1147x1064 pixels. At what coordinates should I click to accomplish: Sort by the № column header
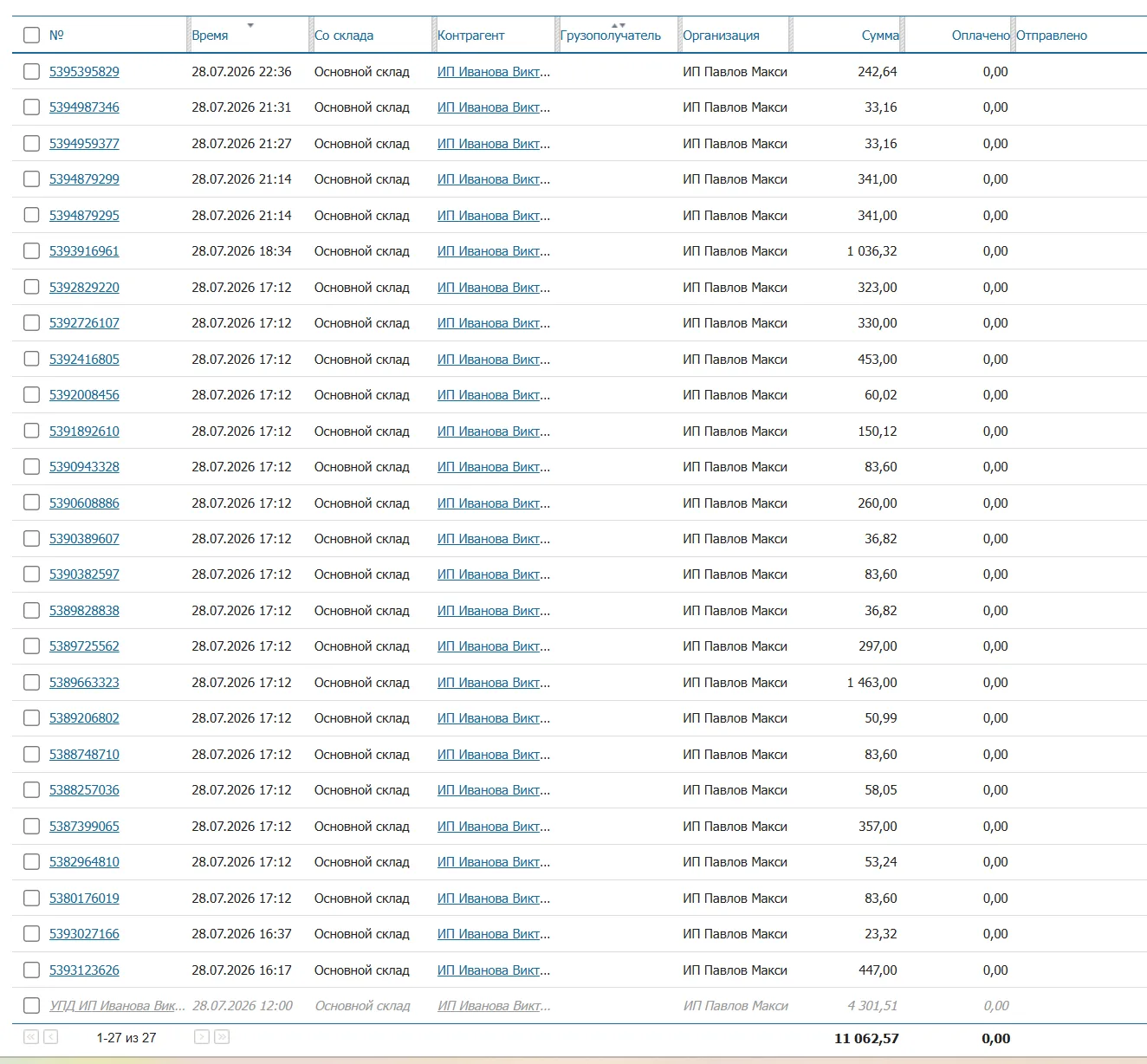click(x=56, y=36)
